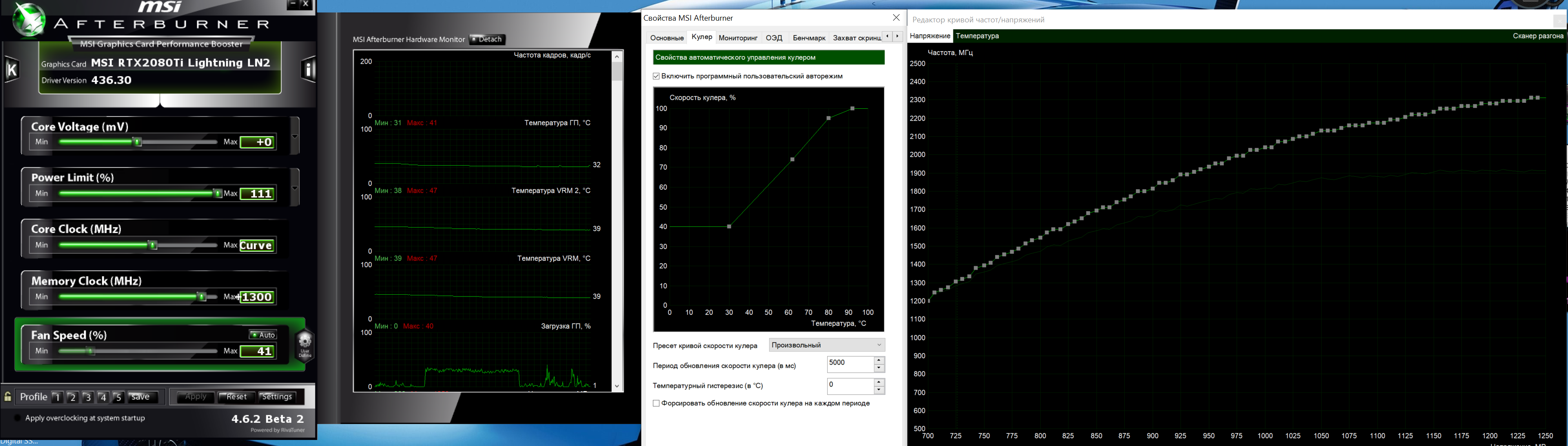The height and width of the screenshot is (446, 1568).
Task: Select the fan curve point near 60°C
Action: coord(792,160)
